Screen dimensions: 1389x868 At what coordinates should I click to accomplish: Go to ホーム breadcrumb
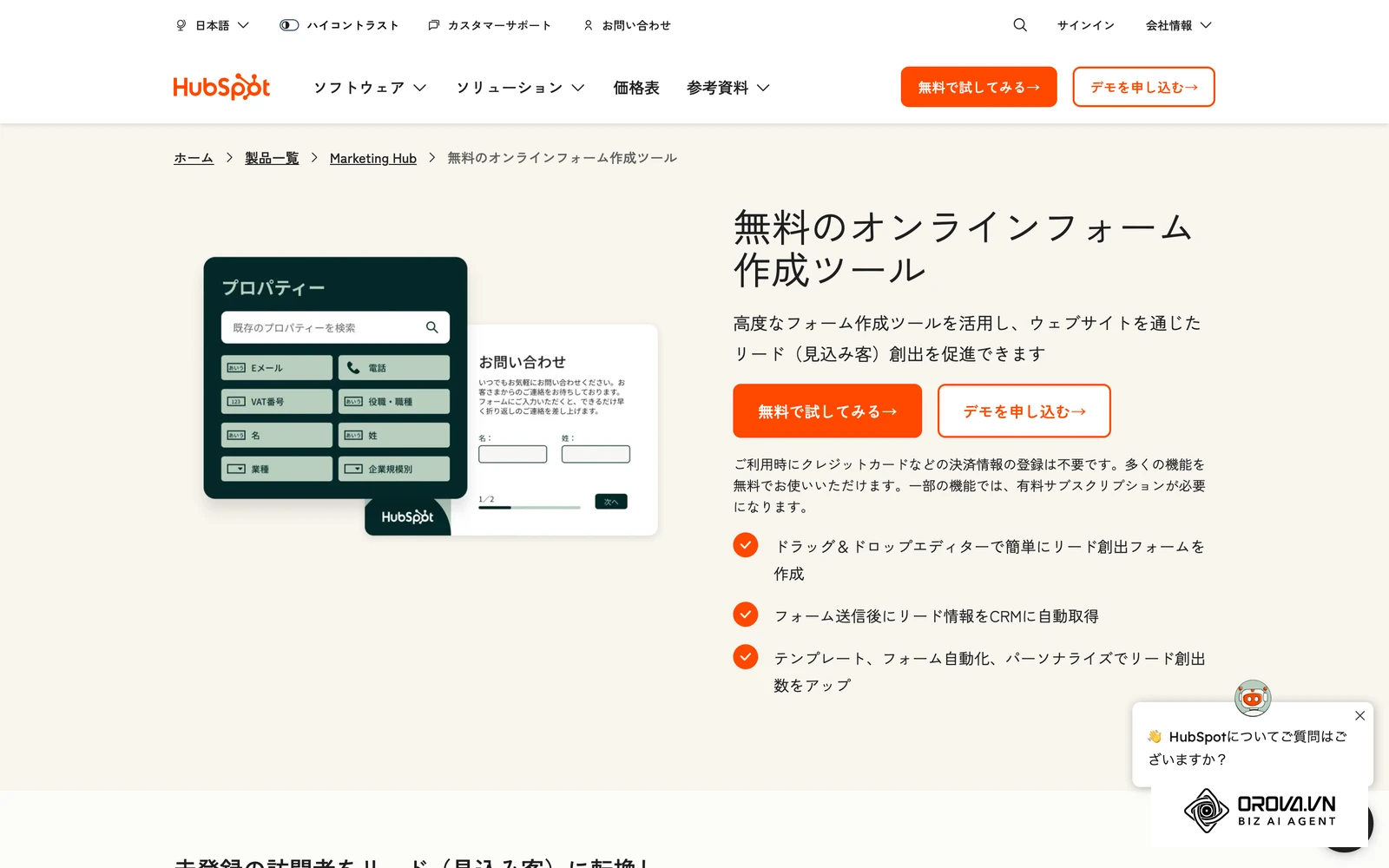pos(194,158)
